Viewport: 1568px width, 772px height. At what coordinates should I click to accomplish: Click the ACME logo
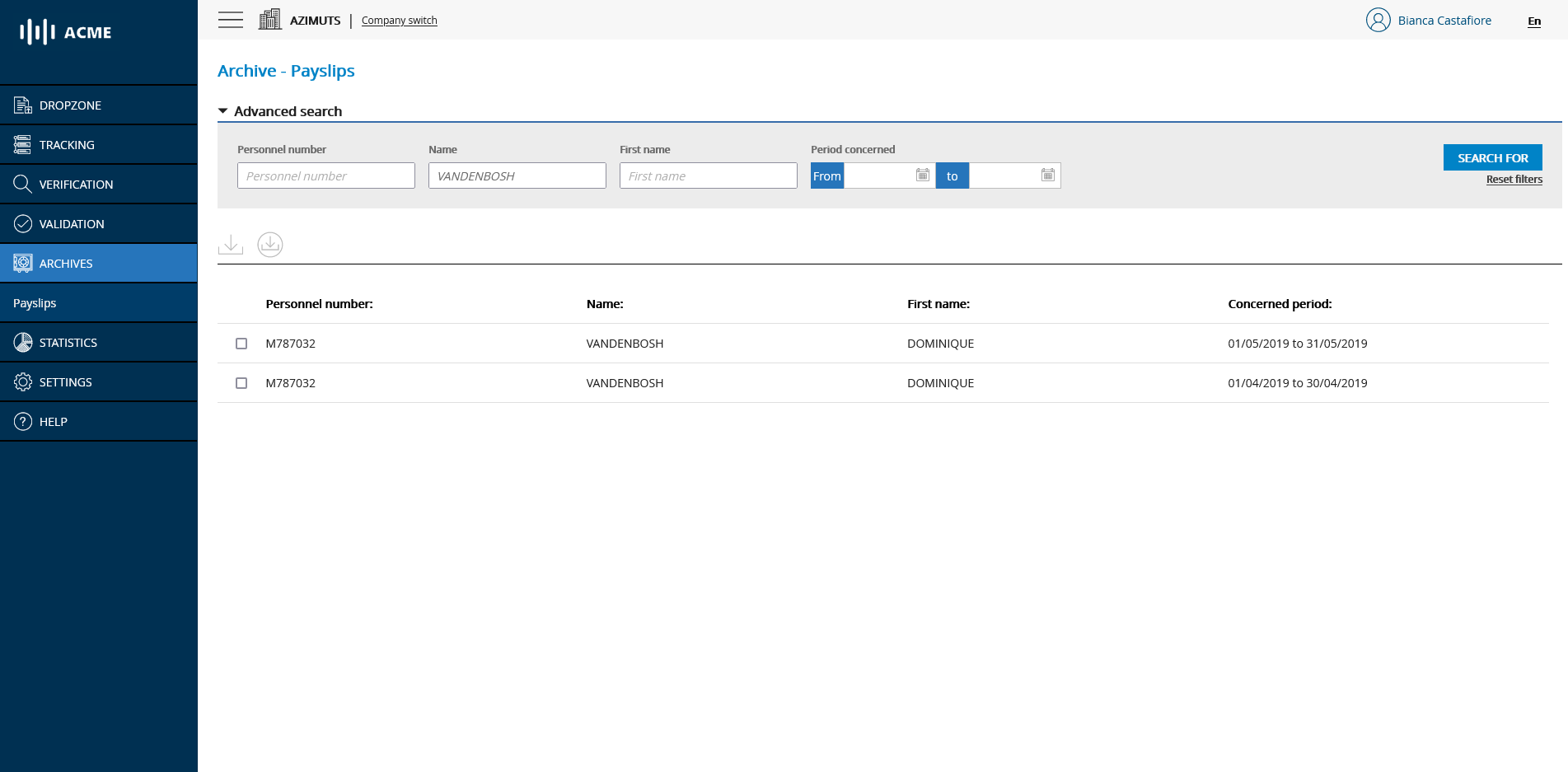click(x=66, y=32)
